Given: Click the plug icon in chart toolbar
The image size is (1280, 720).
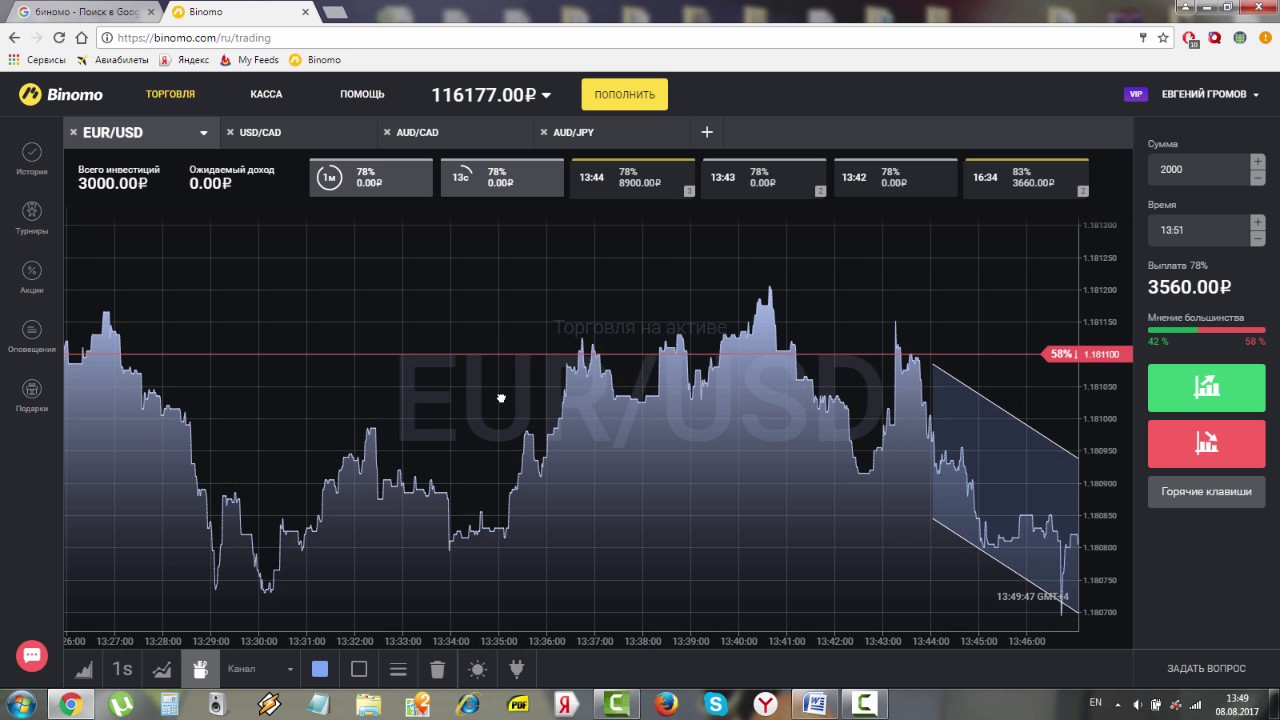Looking at the screenshot, I should 516,669.
